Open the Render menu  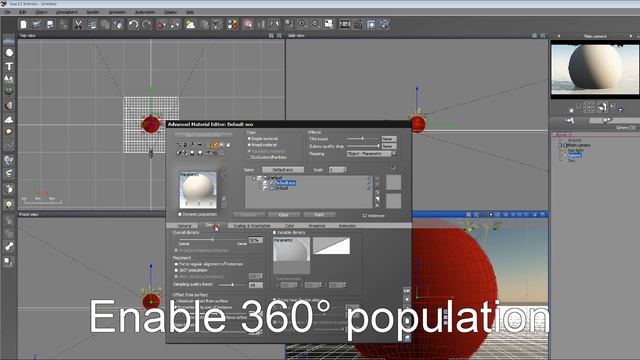tap(93, 12)
